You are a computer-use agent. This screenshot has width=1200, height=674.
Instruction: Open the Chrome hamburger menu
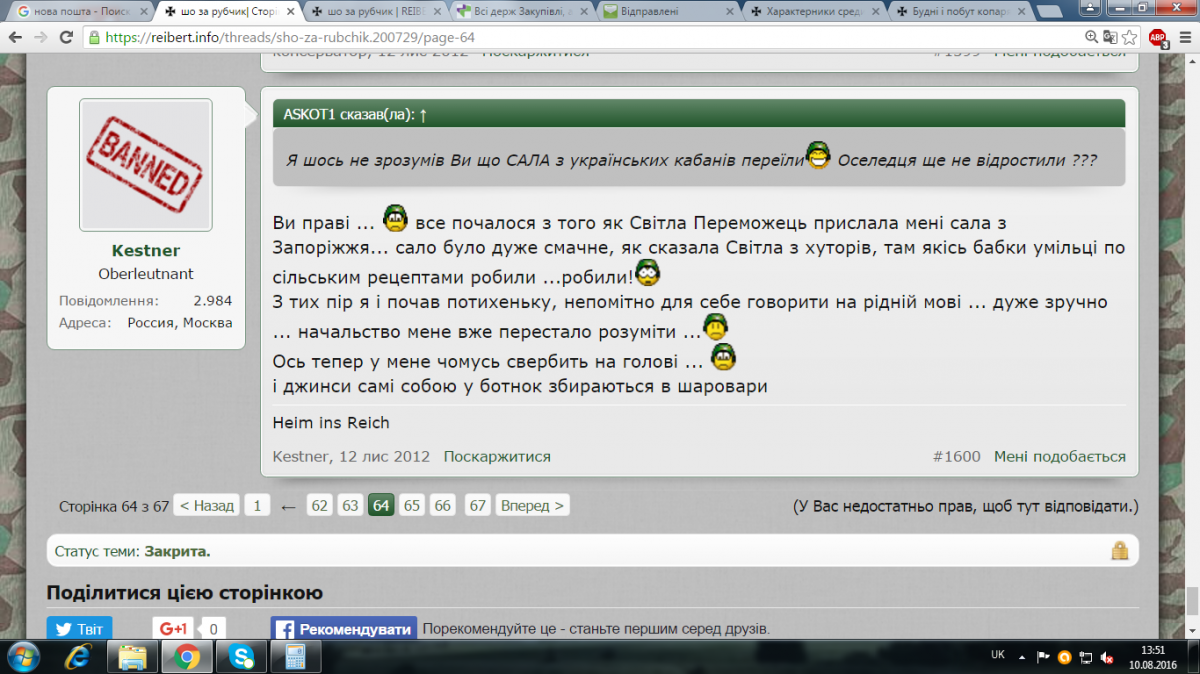1183,37
